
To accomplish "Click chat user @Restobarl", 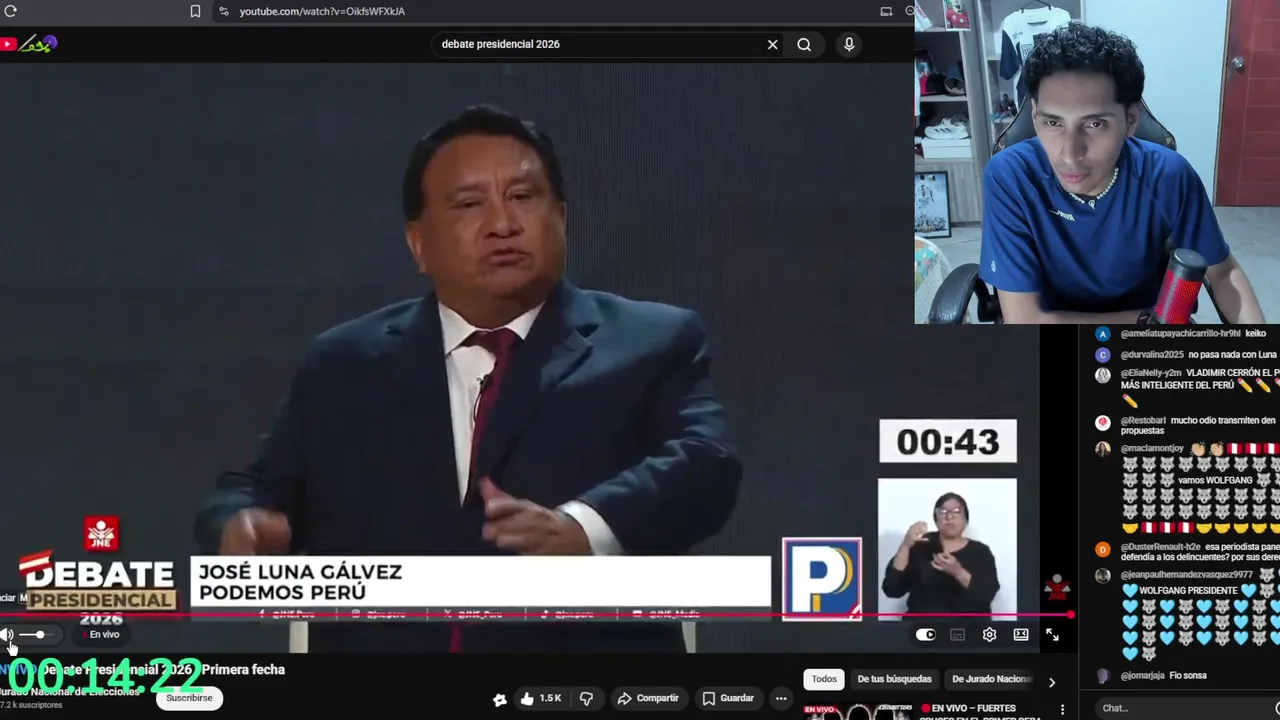I will coord(1143,420).
